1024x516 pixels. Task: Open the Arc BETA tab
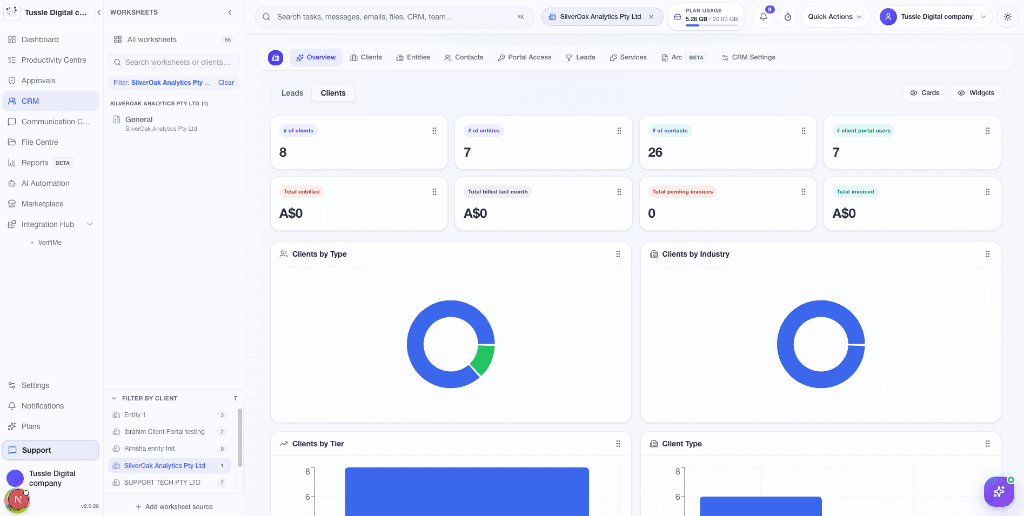[x=683, y=57]
